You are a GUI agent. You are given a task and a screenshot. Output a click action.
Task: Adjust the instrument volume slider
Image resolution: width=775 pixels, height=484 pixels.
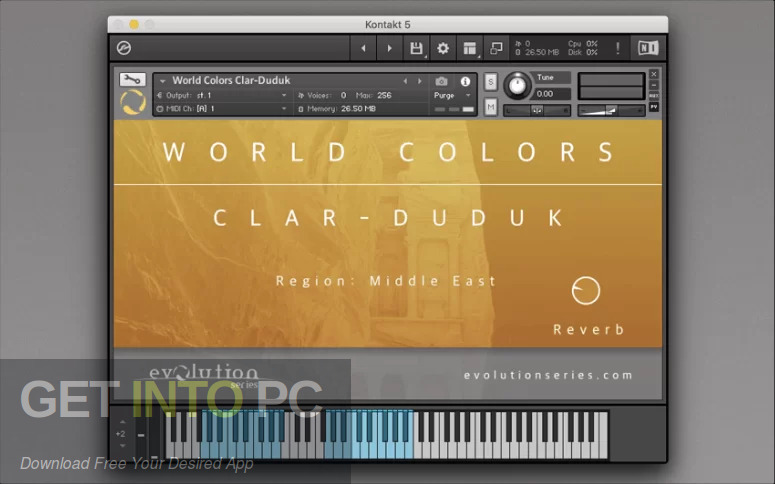click(611, 111)
